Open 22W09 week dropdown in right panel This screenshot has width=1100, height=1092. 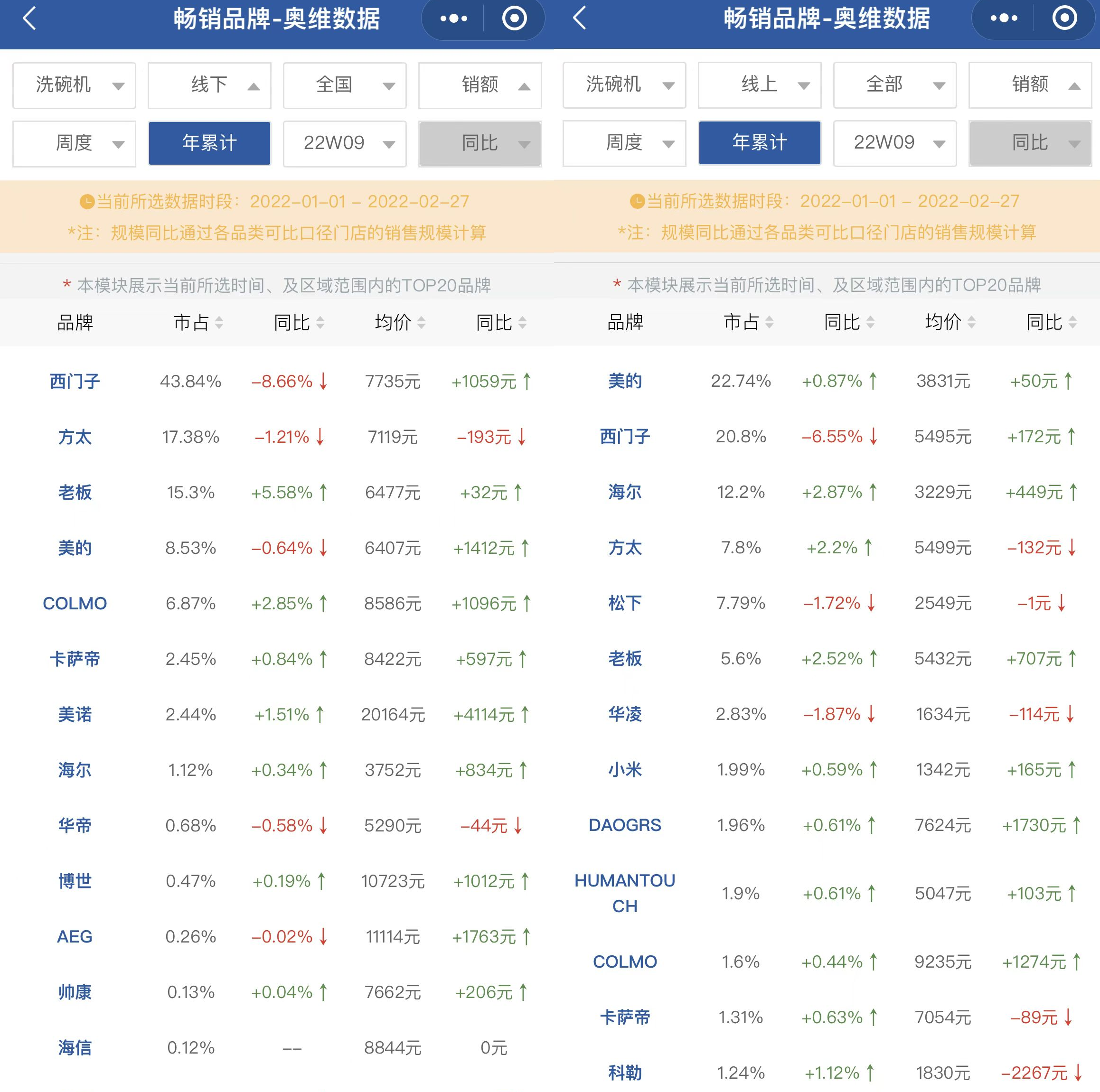(x=895, y=143)
